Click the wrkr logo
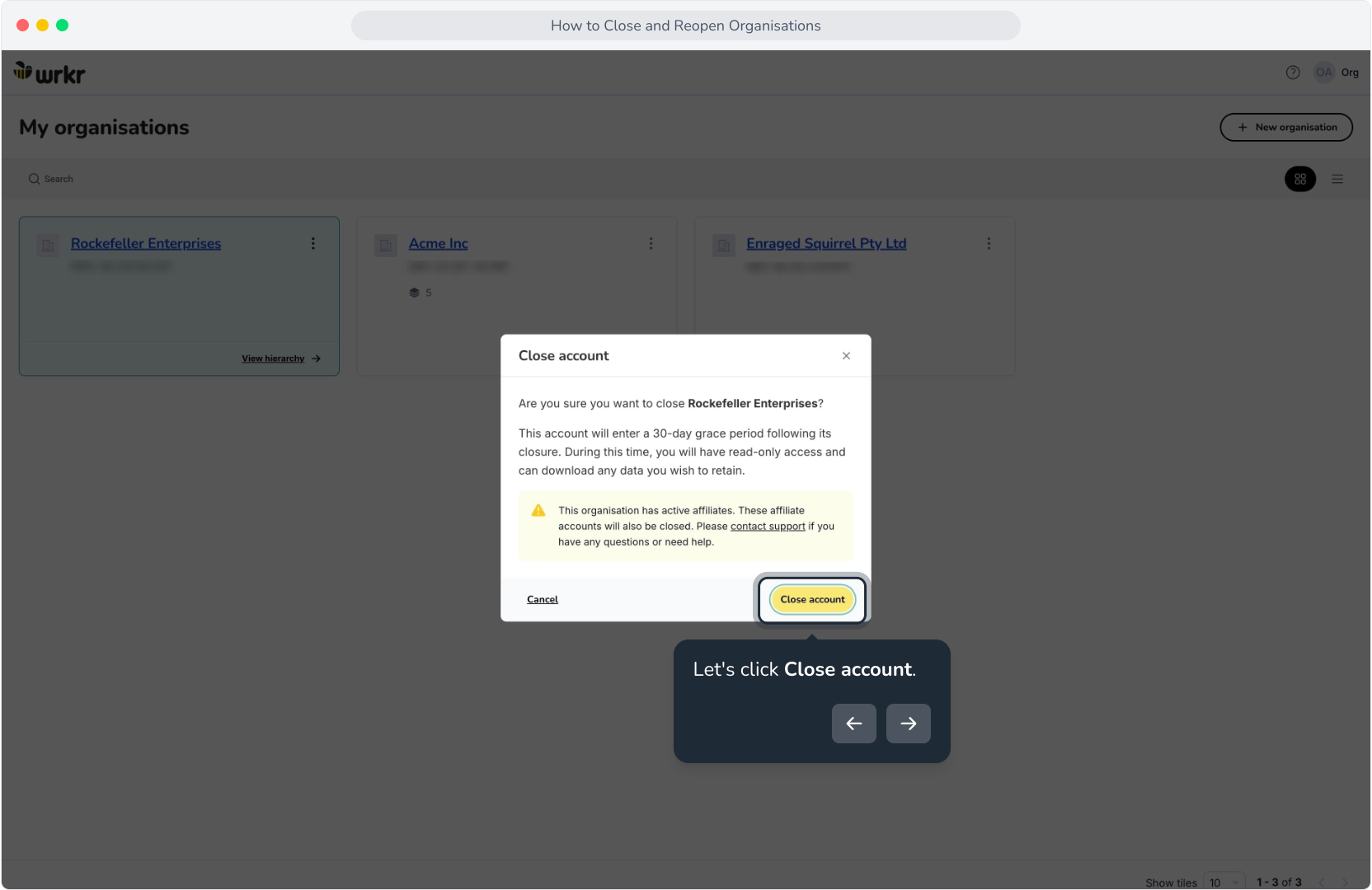The image size is (1372, 890). tap(49, 73)
